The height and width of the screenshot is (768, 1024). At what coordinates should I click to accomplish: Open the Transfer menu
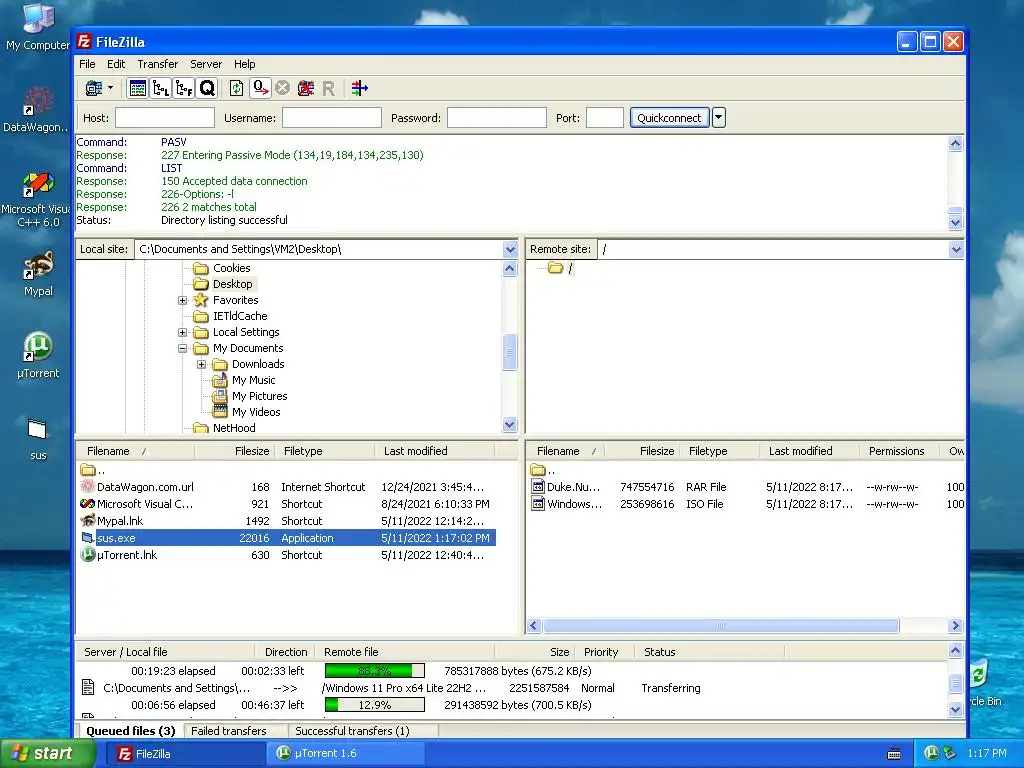pos(157,64)
